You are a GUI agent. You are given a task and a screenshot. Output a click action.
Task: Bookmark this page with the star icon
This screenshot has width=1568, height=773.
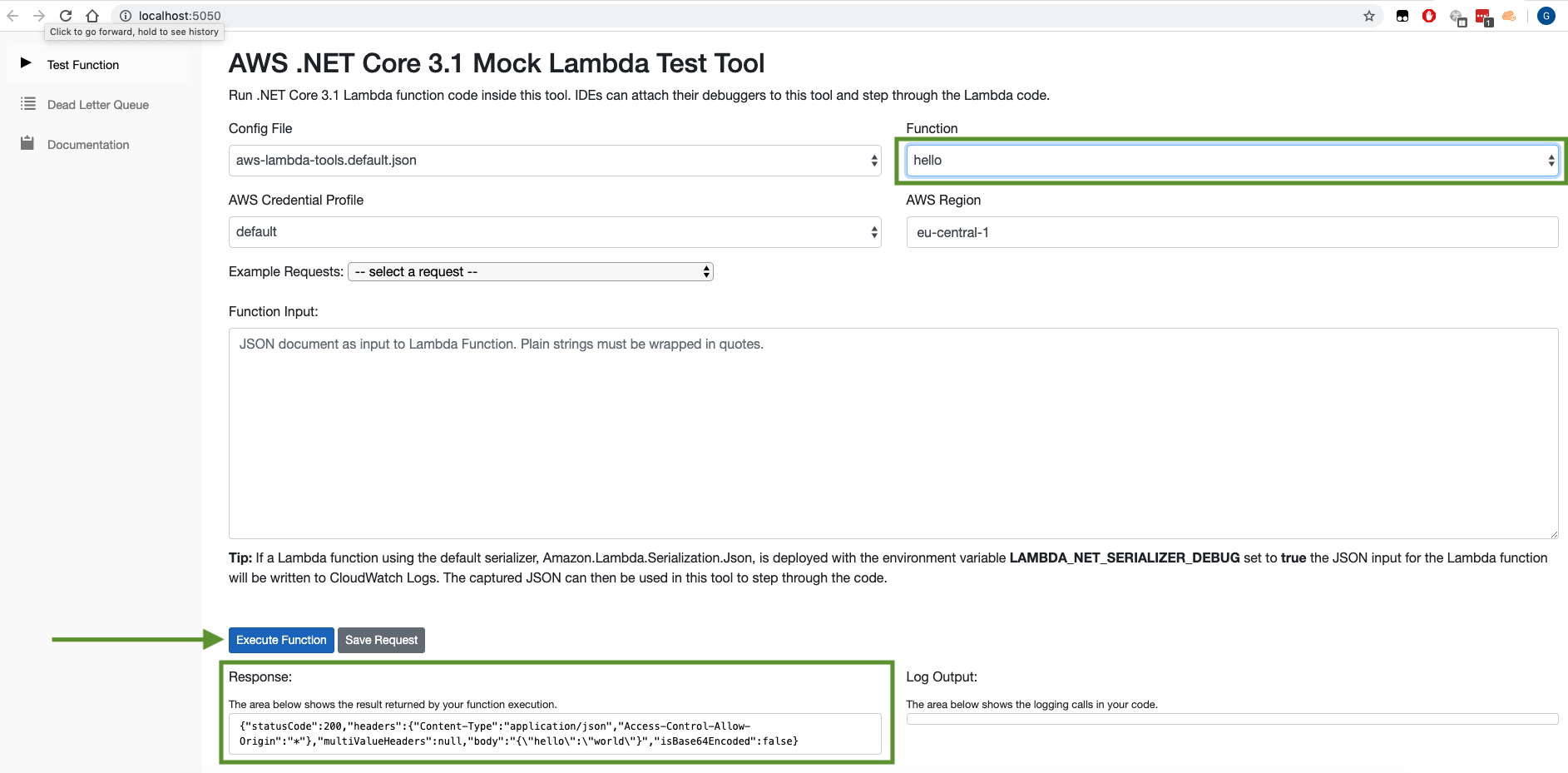(x=1369, y=16)
